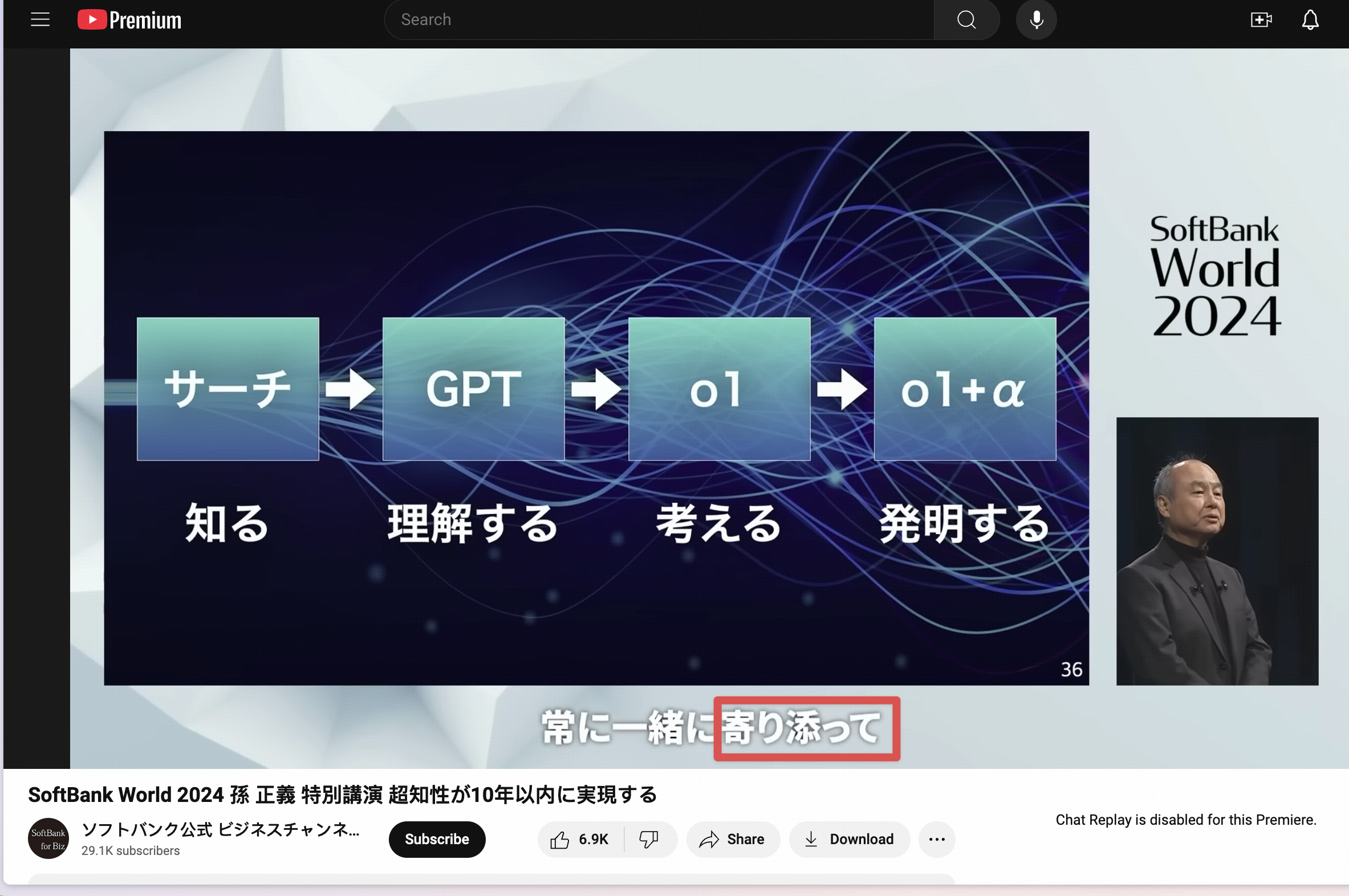Screen dimensions: 1349x896
Task: Dislike the video with thumbs down
Action: coord(649,840)
